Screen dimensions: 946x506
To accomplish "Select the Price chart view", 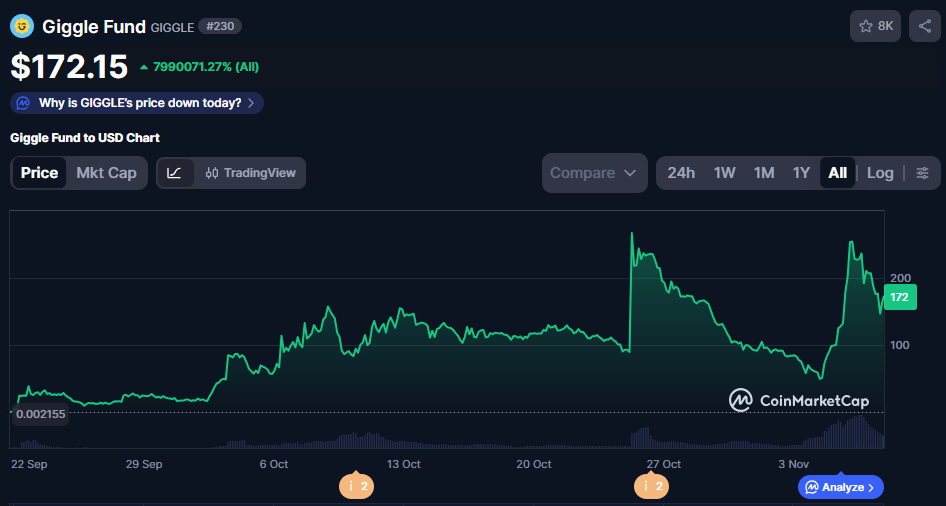I will pyautogui.click(x=40, y=173).
